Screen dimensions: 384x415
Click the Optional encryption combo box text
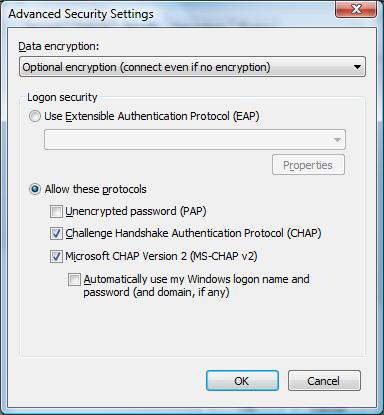click(x=146, y=67)
